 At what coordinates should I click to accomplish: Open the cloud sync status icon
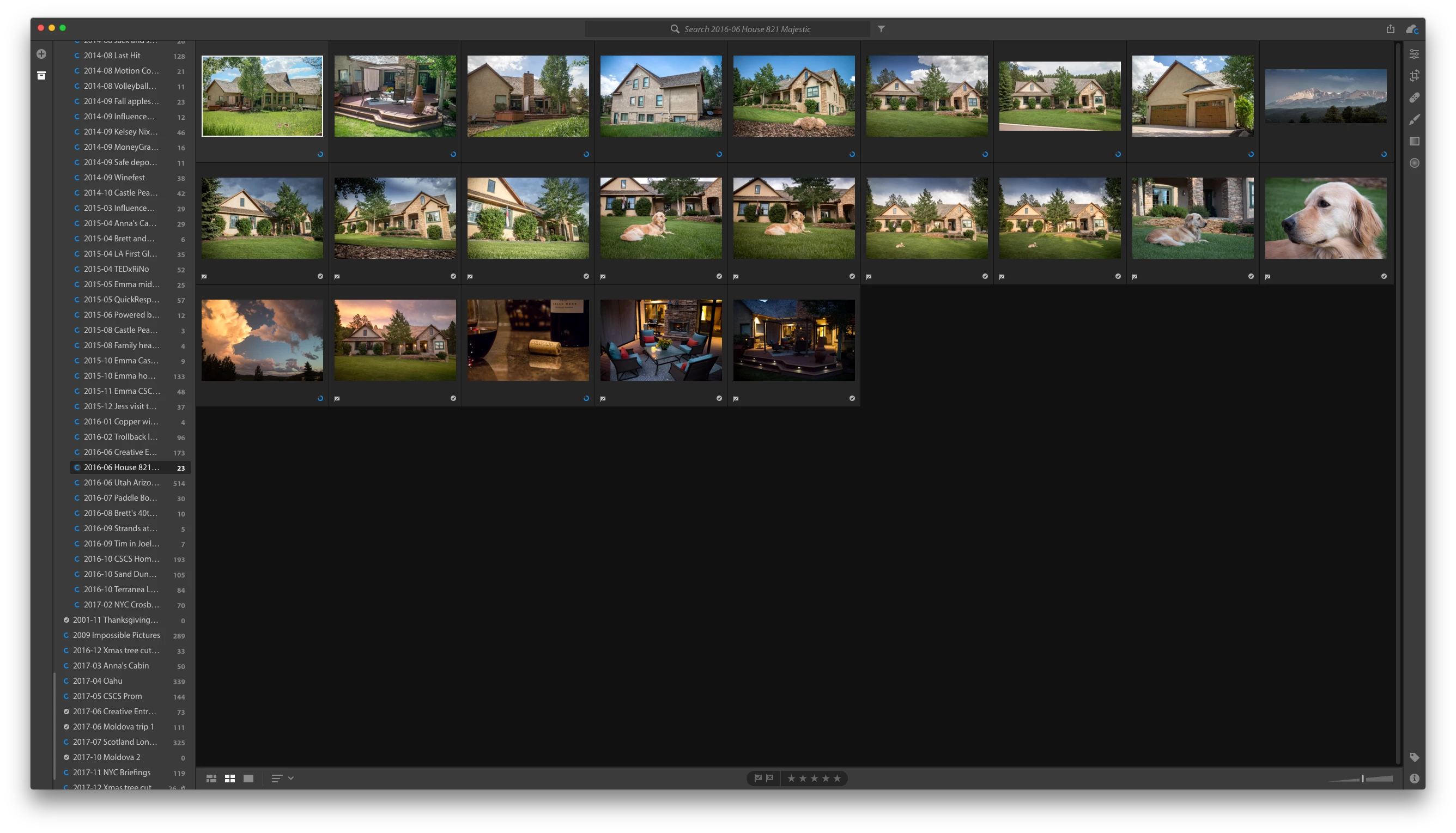[x=1412, y=29]
